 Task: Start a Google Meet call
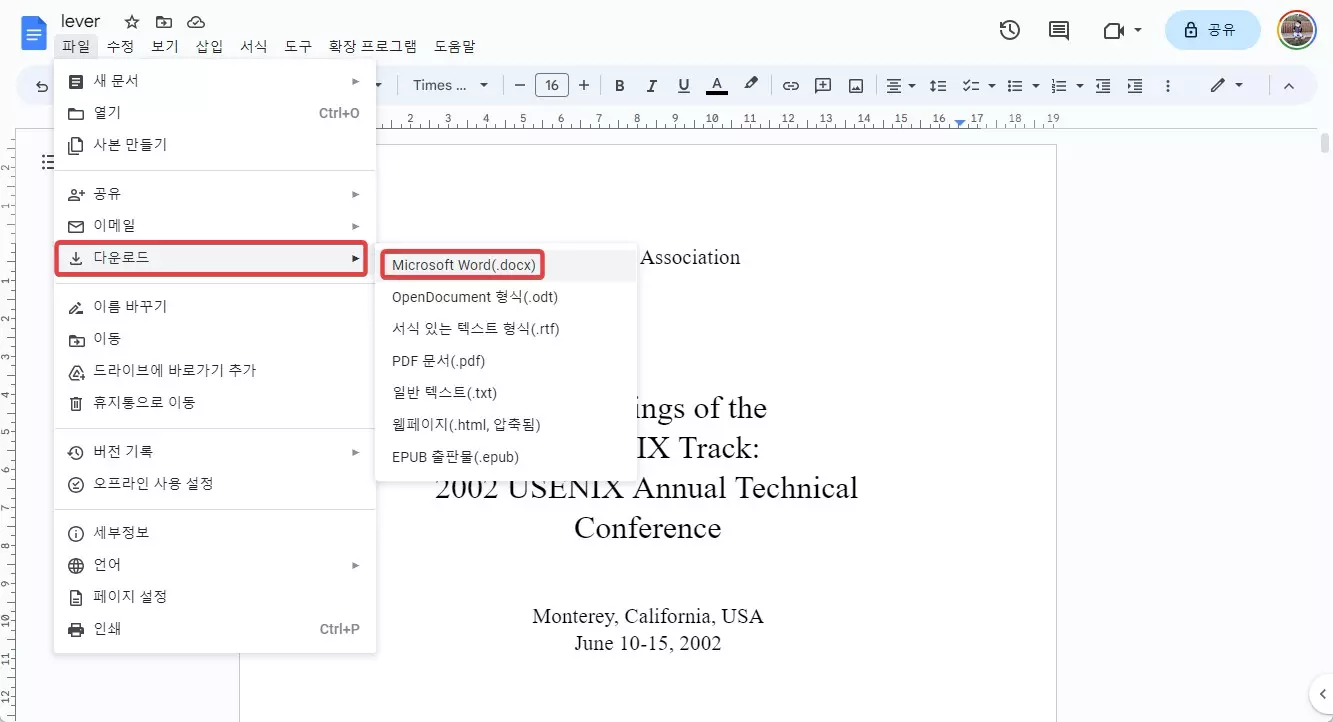(1113, 30)
